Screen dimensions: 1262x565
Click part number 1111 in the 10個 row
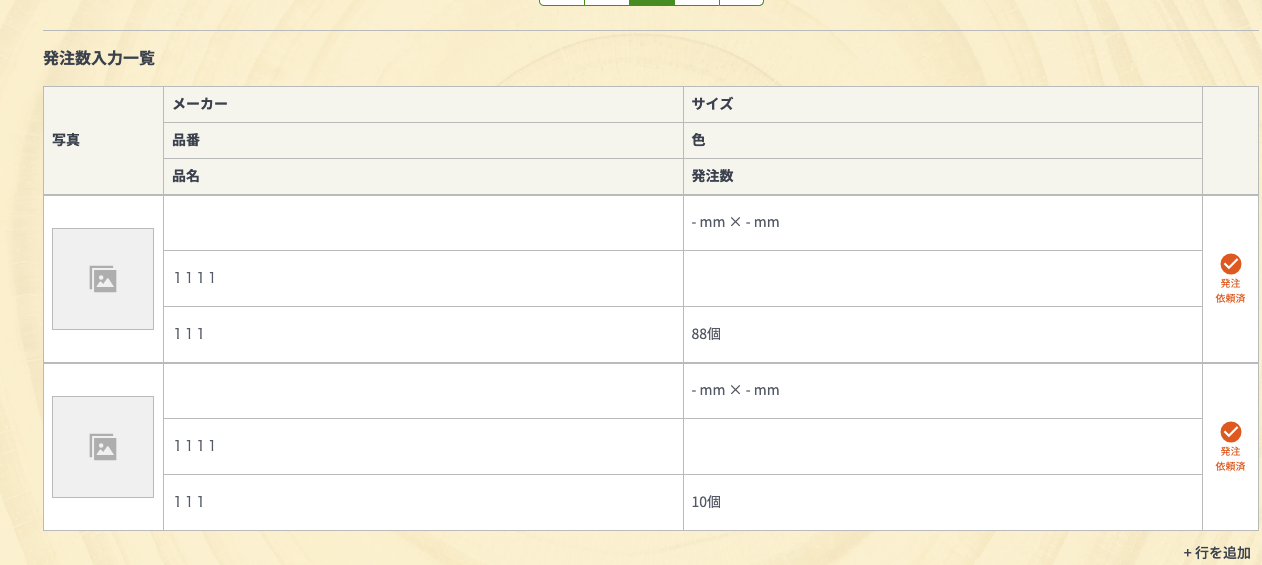[x=195, y=446]
